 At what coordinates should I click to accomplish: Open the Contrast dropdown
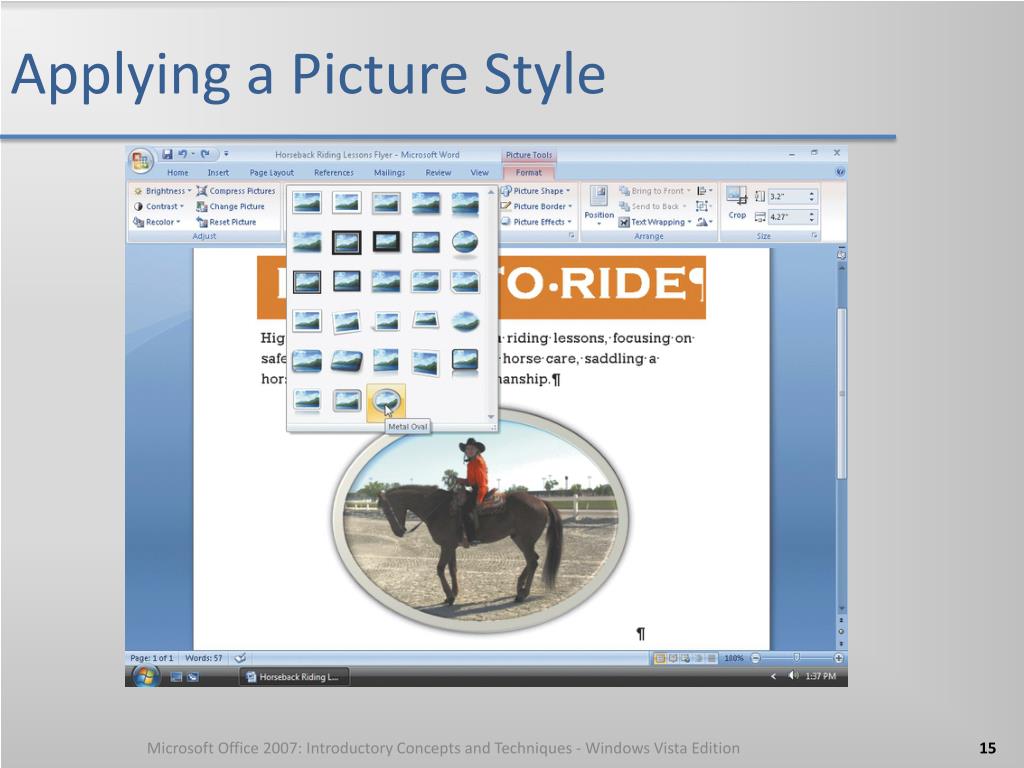(159, 206)
